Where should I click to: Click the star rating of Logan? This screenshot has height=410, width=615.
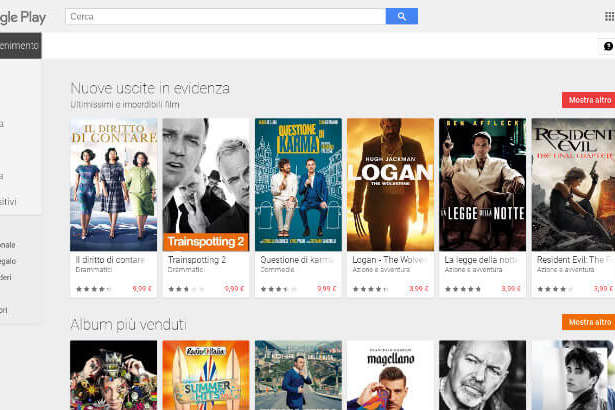[x=371, y=289]
